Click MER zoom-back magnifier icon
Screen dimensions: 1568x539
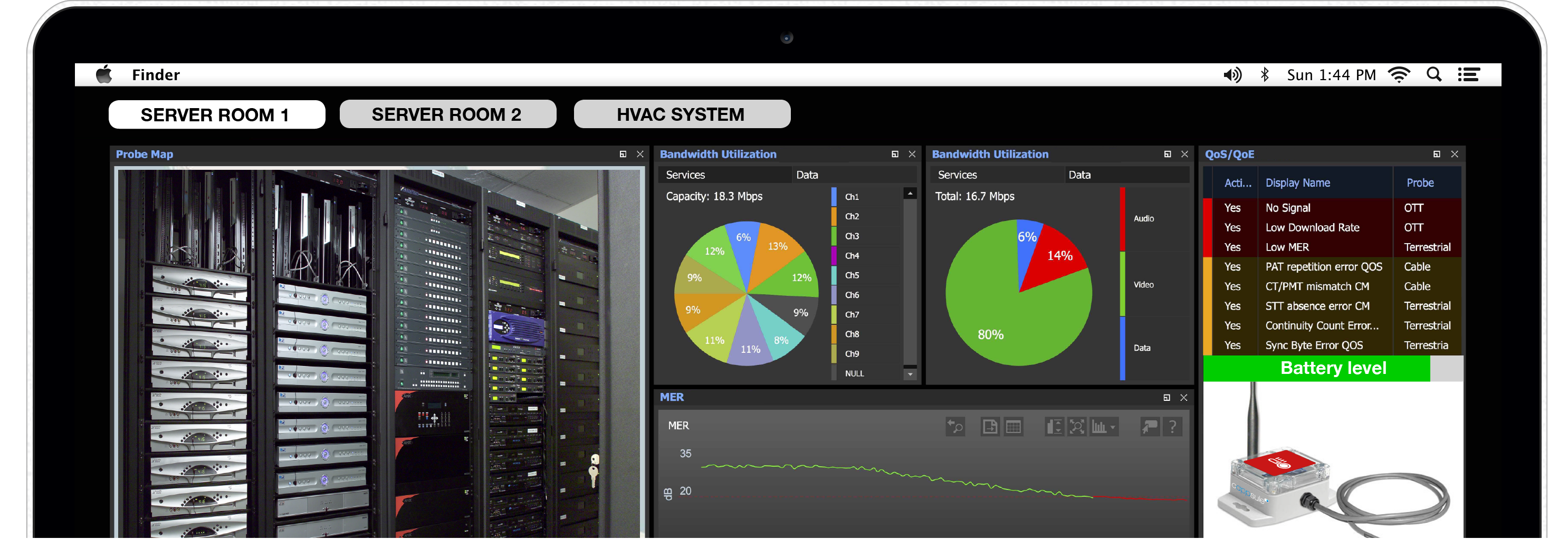coord(955,427)
